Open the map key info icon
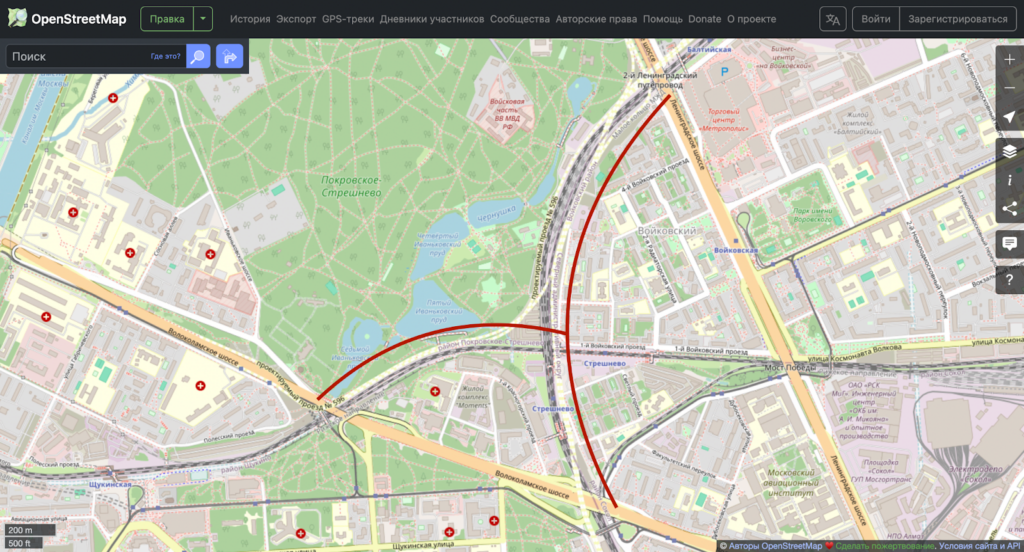Screen dimensions: 1024x552 (x=1009, y=180)
